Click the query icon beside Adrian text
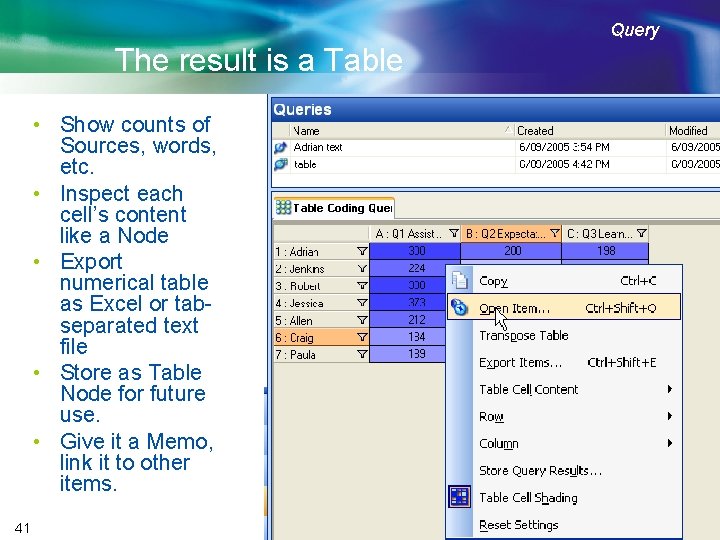The height and width of the screenshot is (540, 720). coord(281,147)
